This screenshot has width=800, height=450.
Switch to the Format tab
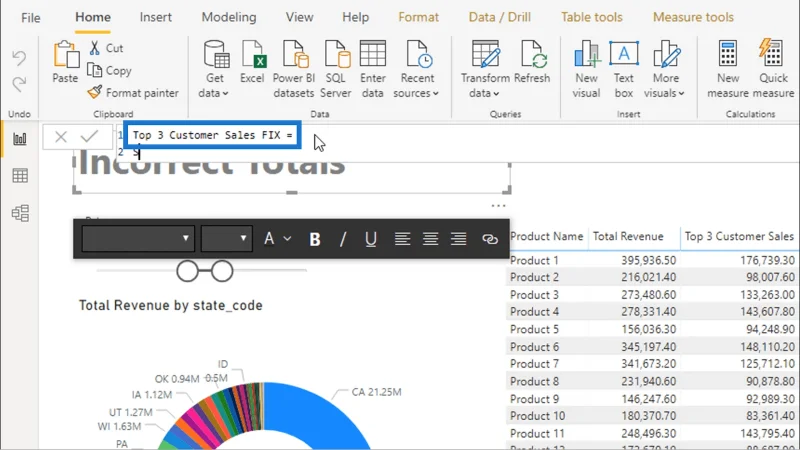(418, 17)
